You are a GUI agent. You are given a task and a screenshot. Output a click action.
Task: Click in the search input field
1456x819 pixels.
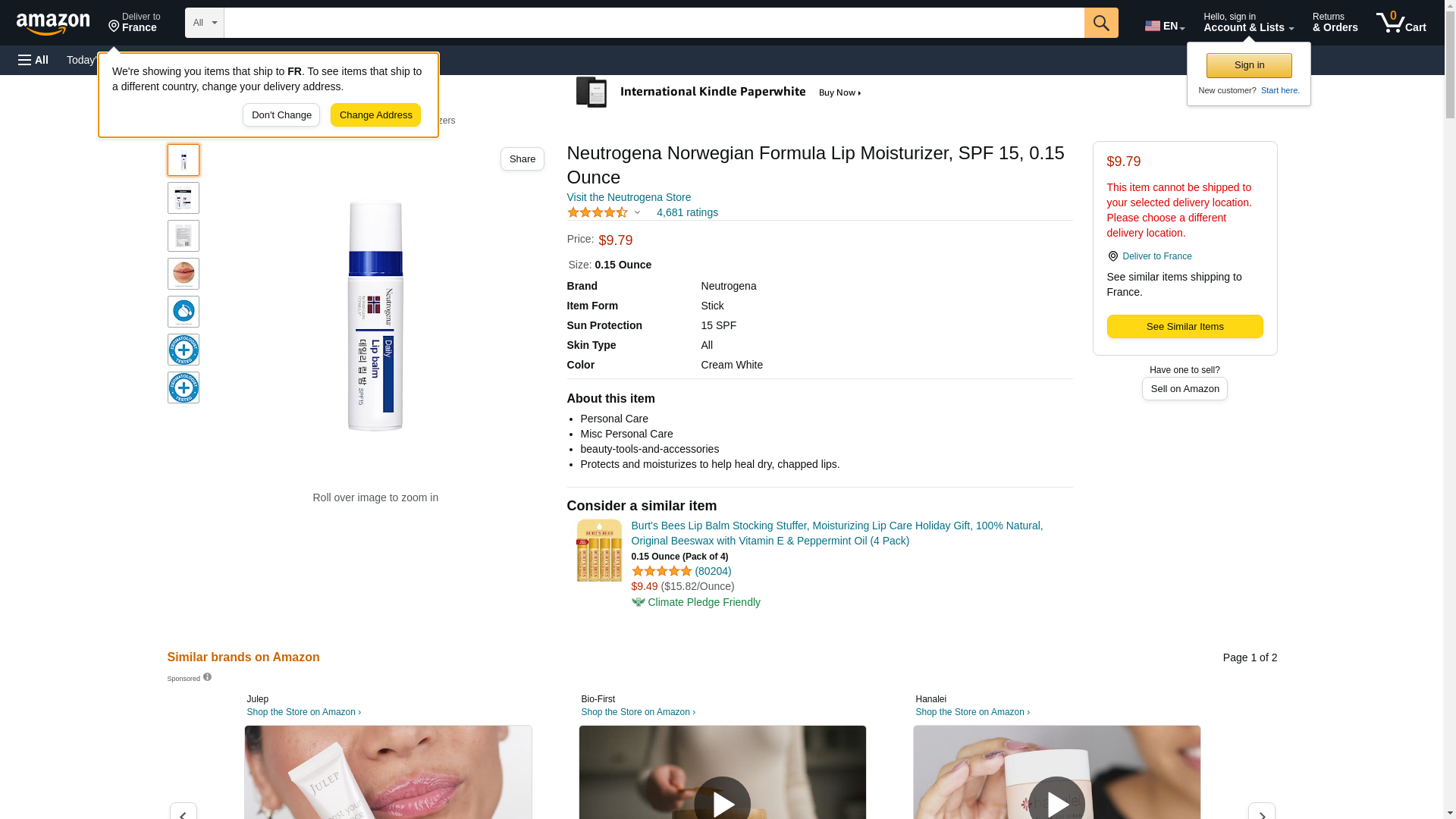tap(654, 23)
